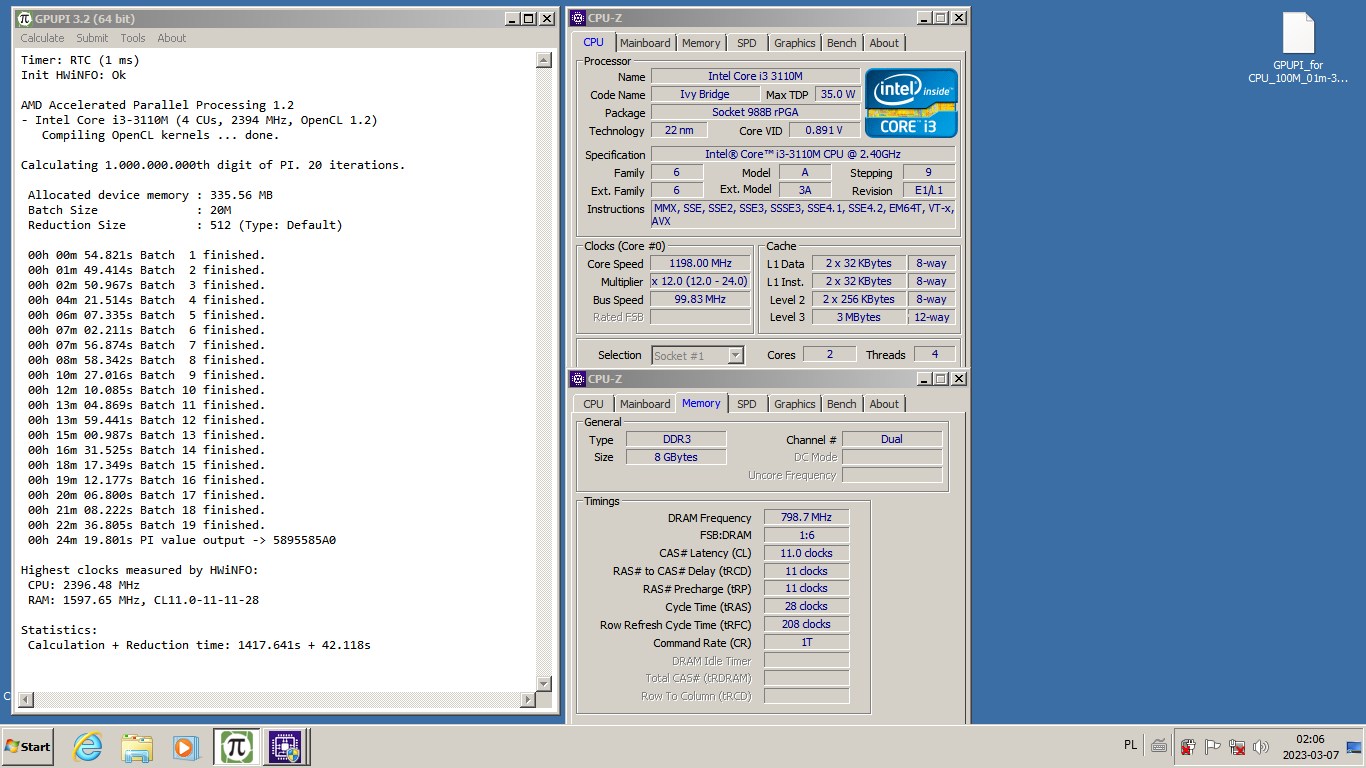Click the Memory Type DDR3 field
The image size is (1366, 768).
click(676, 439)
